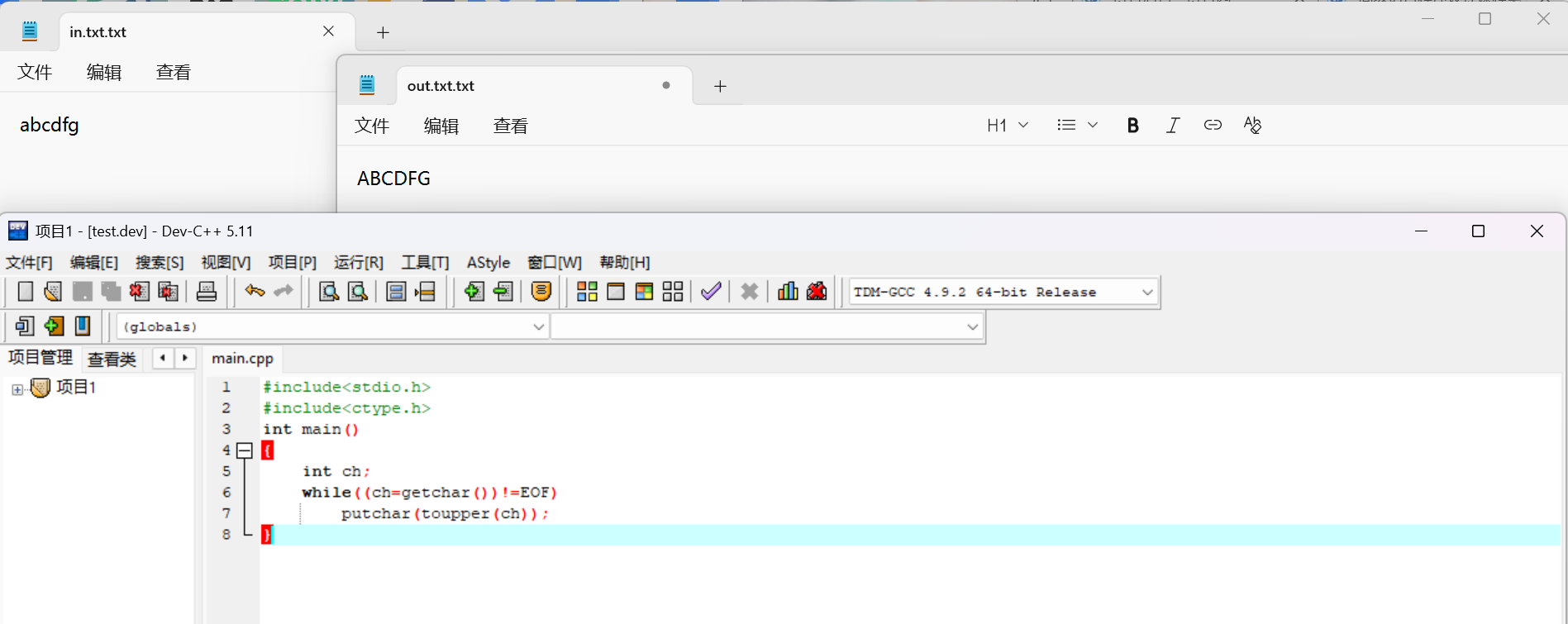Click the Rebuild All icon

[x=673, y=292]
